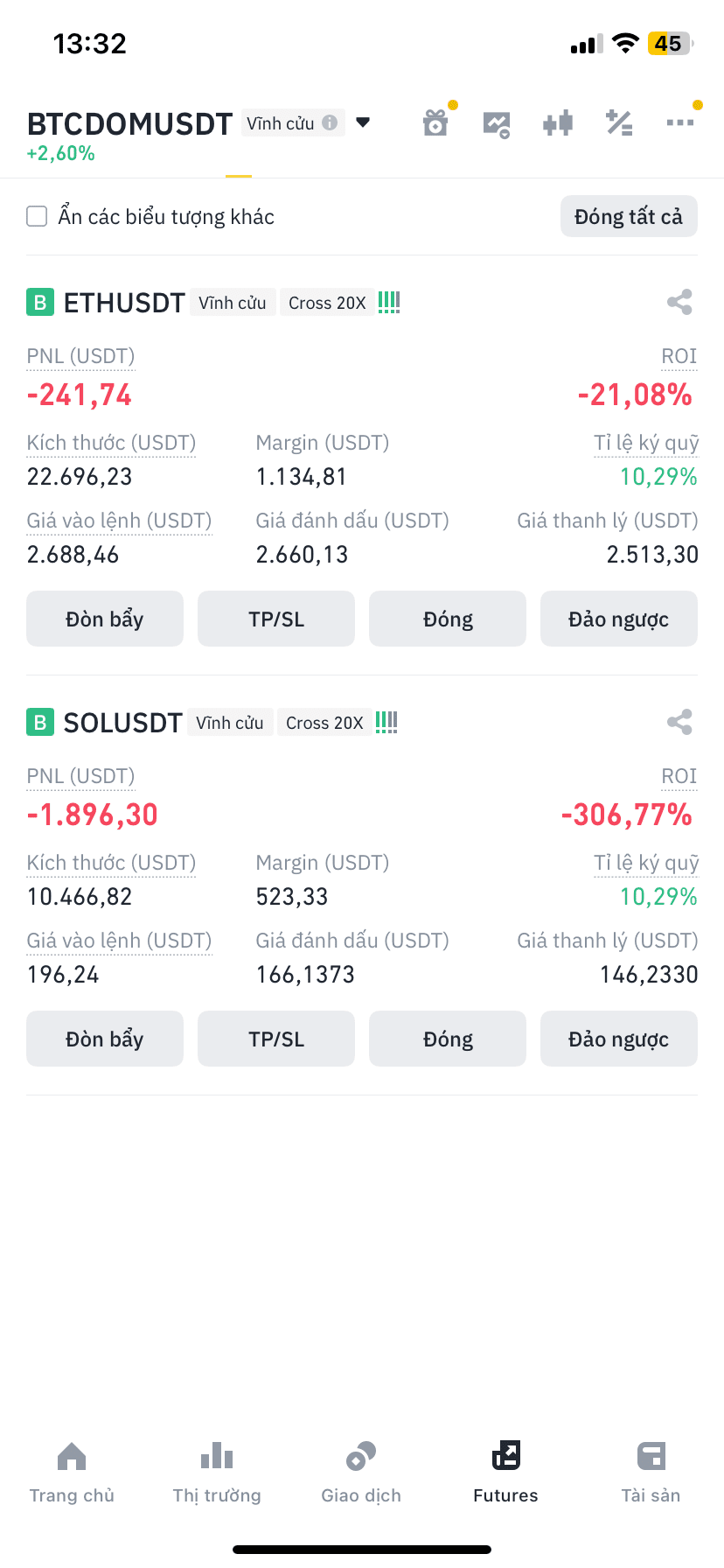
Task: Switch to the Tài sản tab
Action: (x=651, y=1473)
